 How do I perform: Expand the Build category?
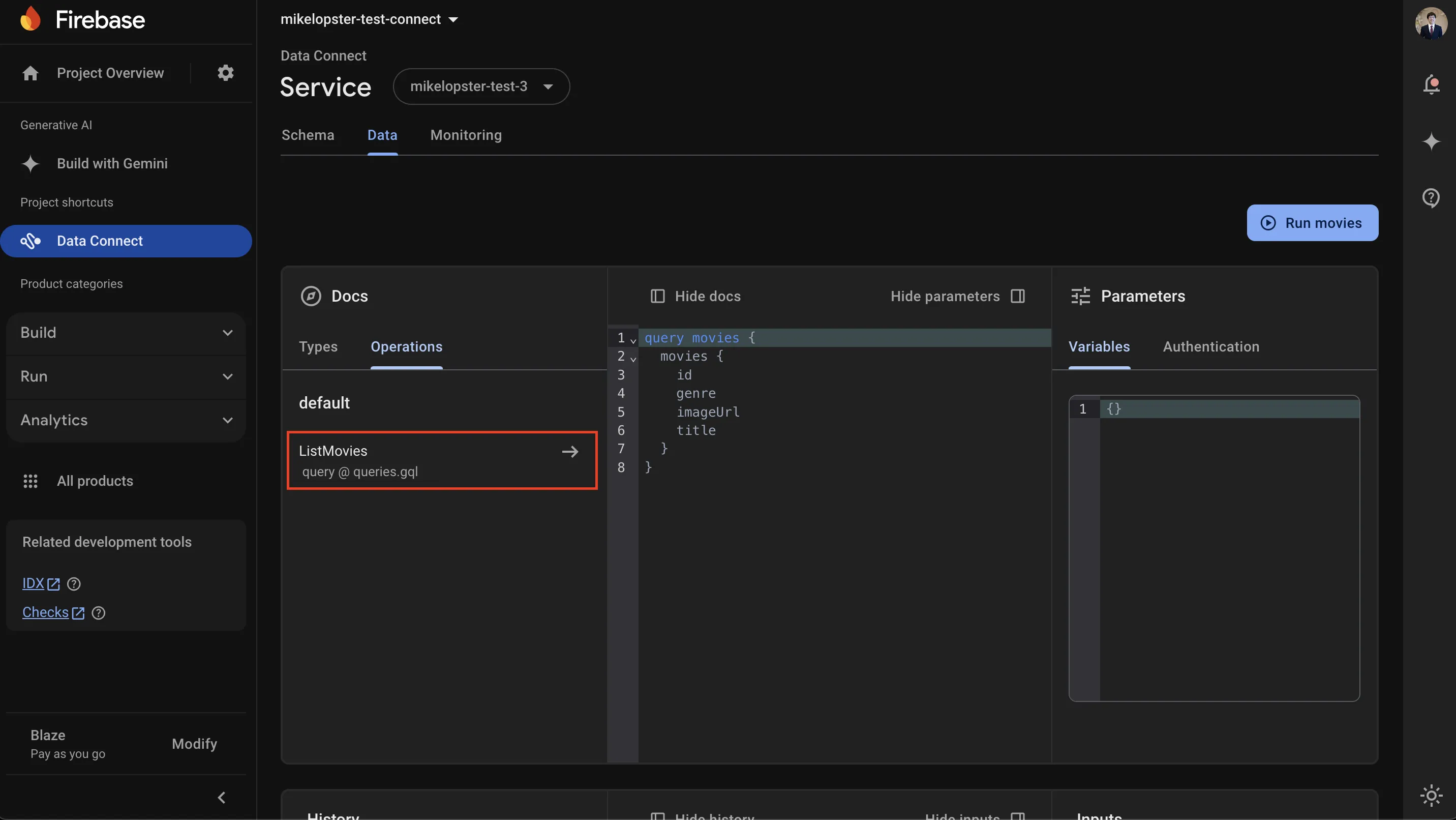(126, 333)
